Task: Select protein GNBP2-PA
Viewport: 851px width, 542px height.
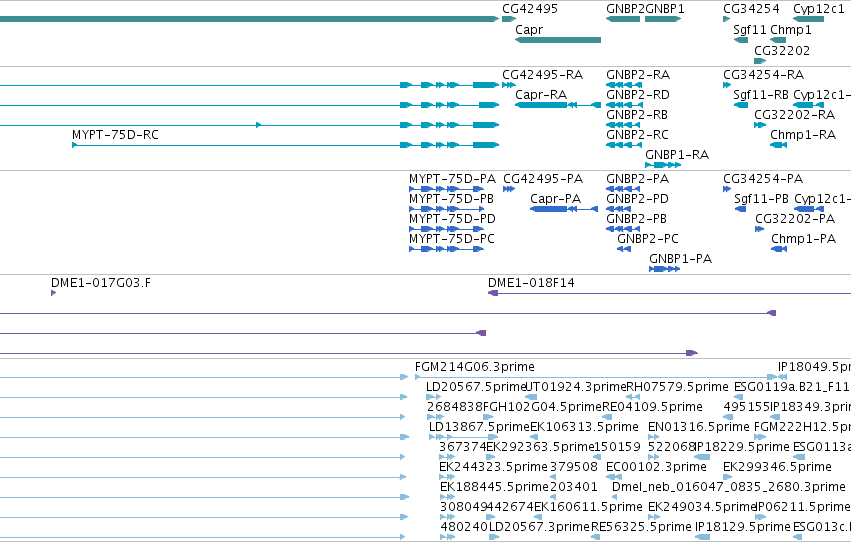Action: [x=638, y=178]
